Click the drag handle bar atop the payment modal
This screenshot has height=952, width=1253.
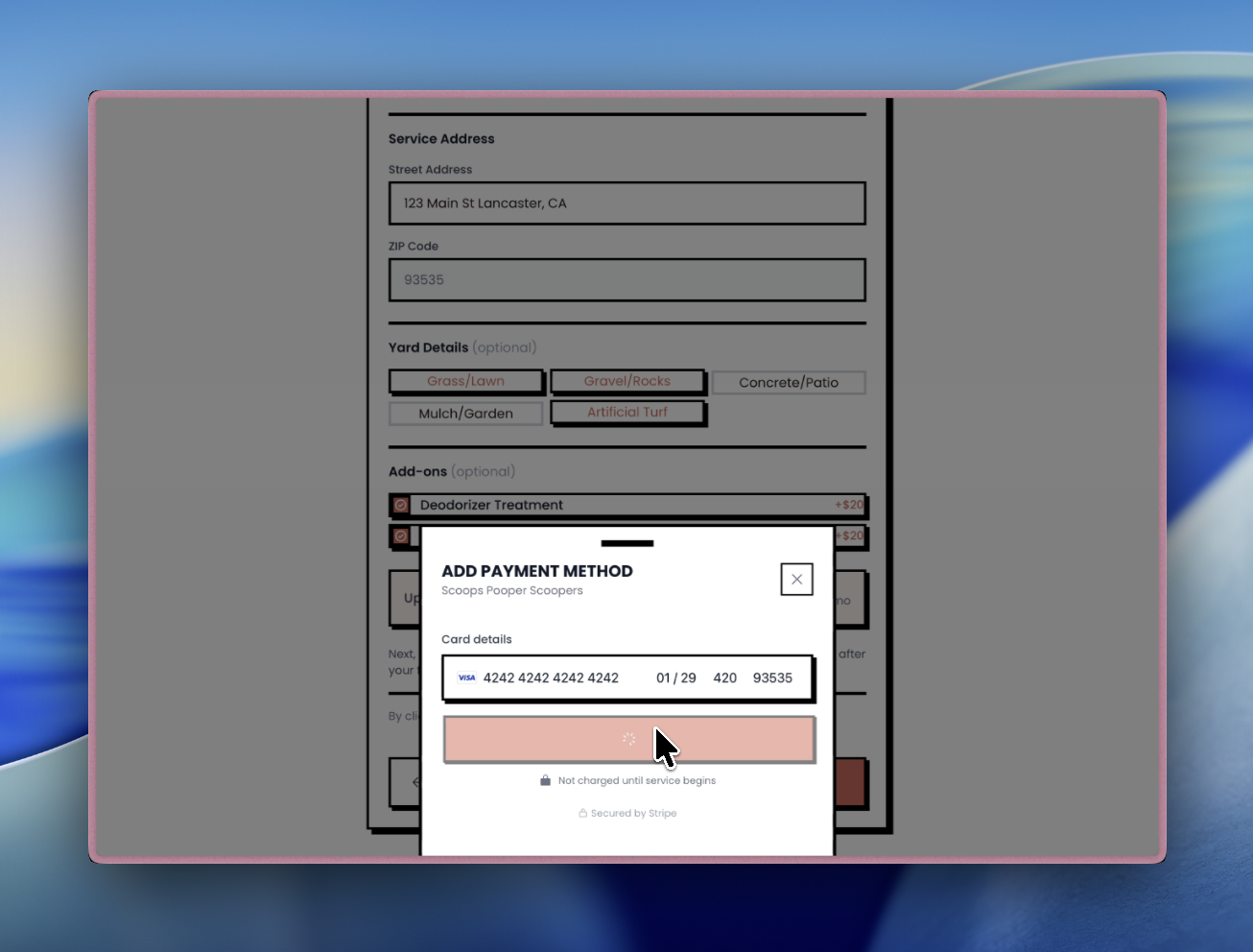coord(628,542)
